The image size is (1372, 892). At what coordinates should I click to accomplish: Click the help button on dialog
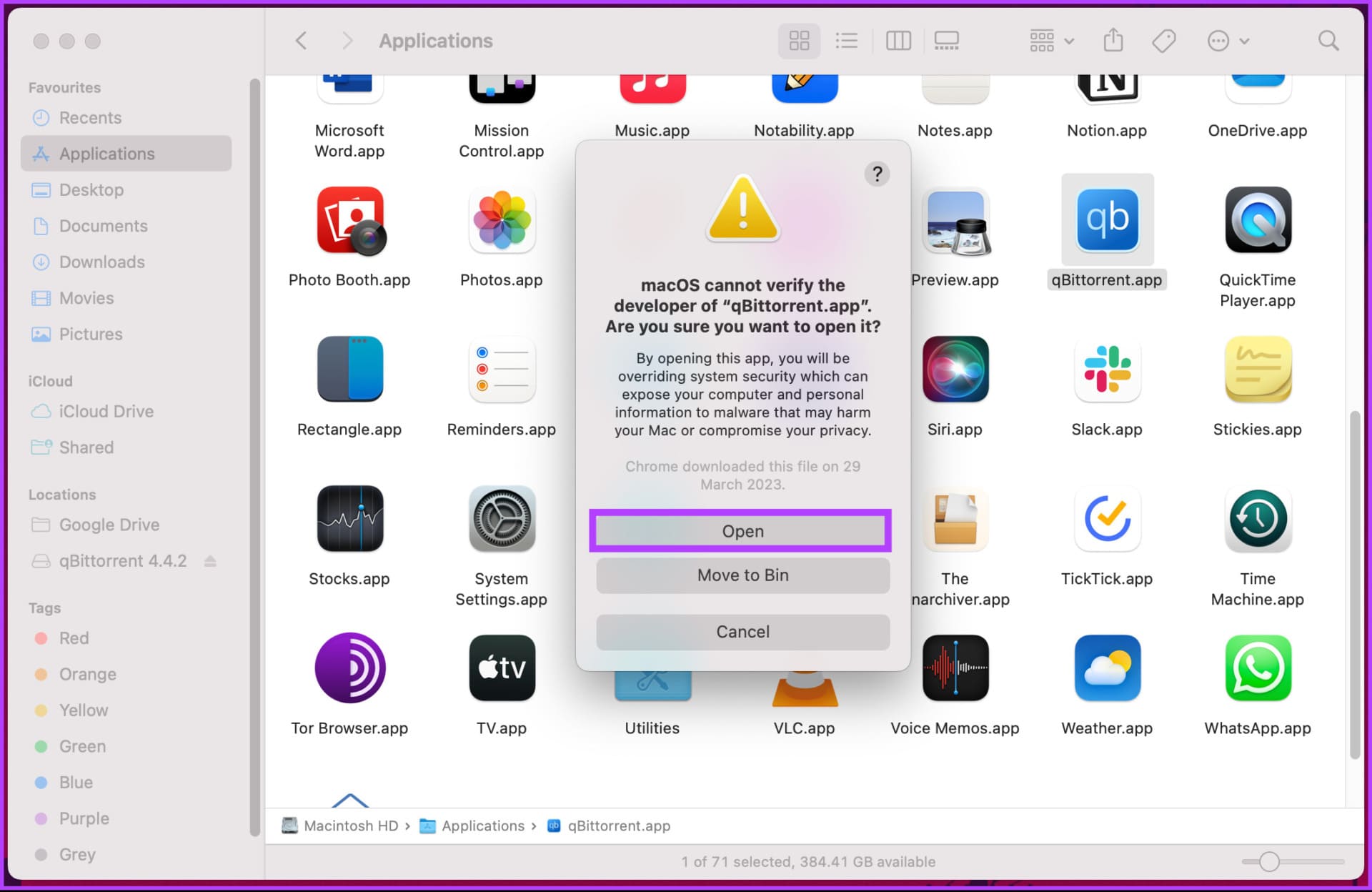tap(878, 174)
